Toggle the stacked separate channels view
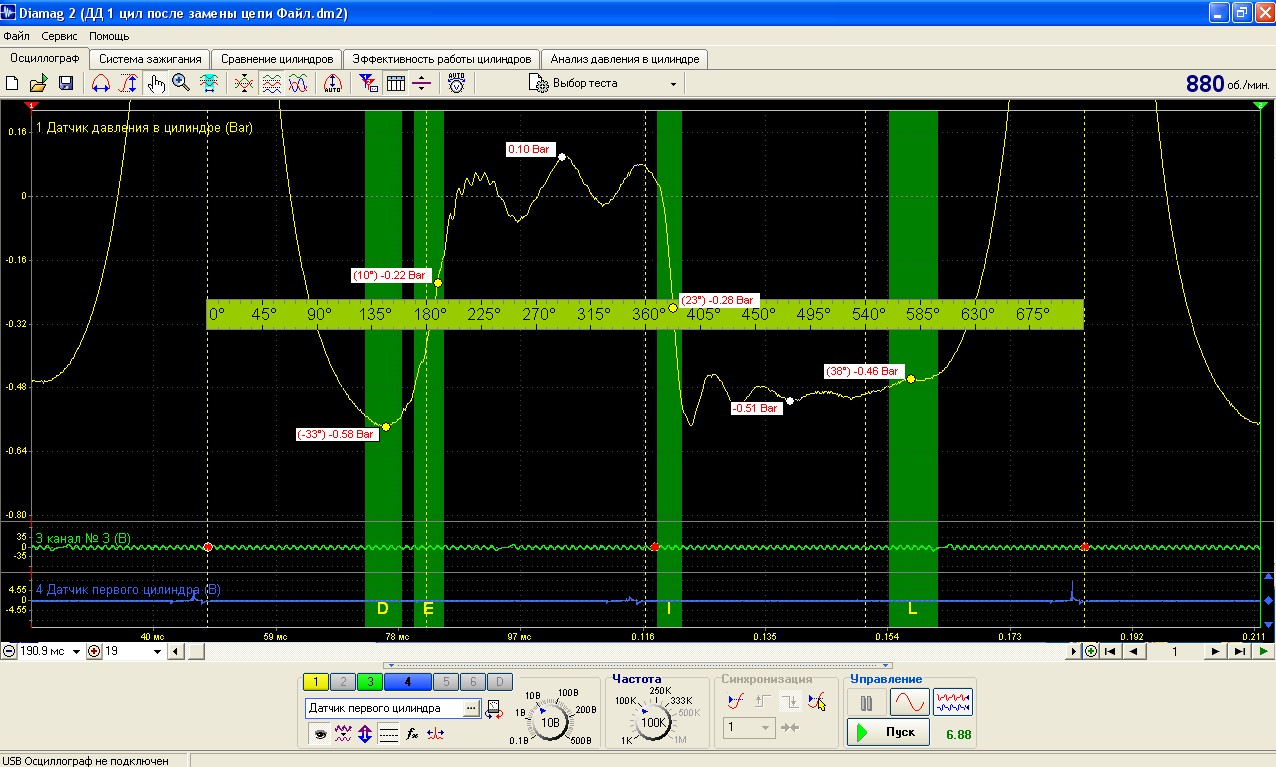Image resolution: width=1276 pixels, height=767 pixels. coord(271,84)
